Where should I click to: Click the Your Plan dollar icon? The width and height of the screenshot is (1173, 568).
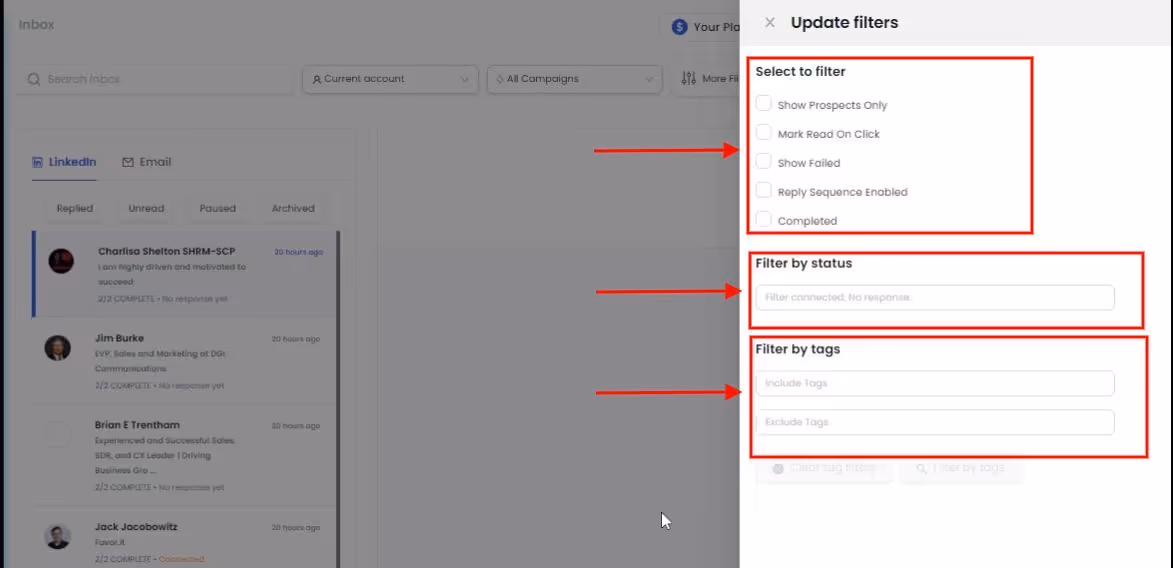679,27
